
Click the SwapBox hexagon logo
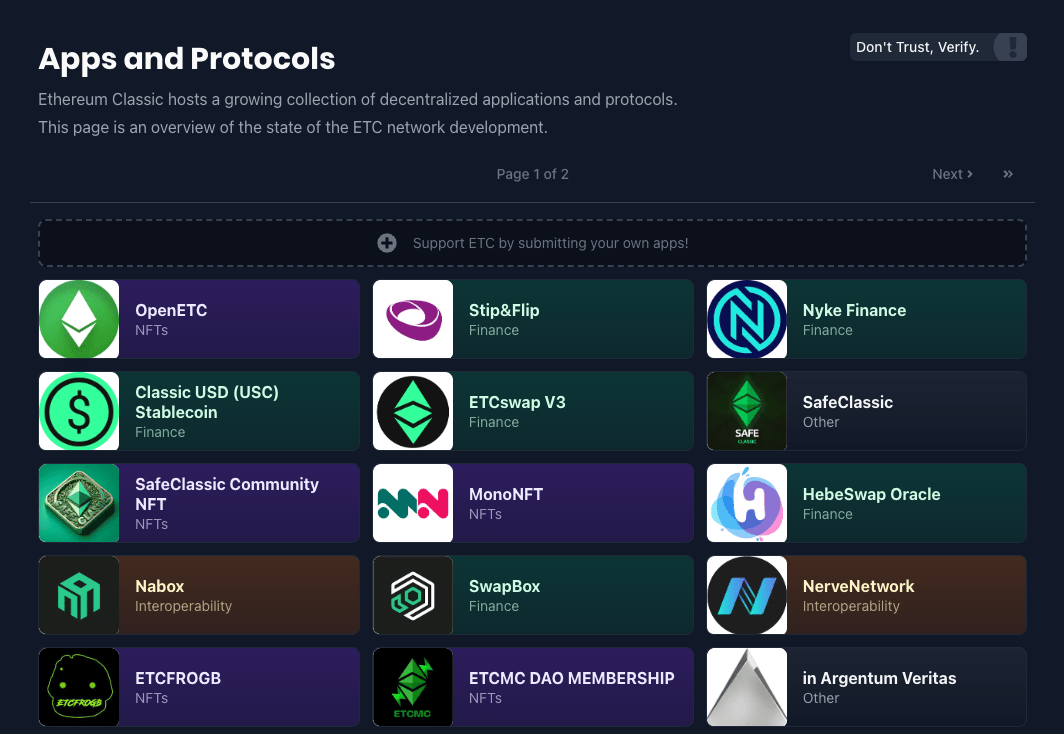(x=413, y=595)
